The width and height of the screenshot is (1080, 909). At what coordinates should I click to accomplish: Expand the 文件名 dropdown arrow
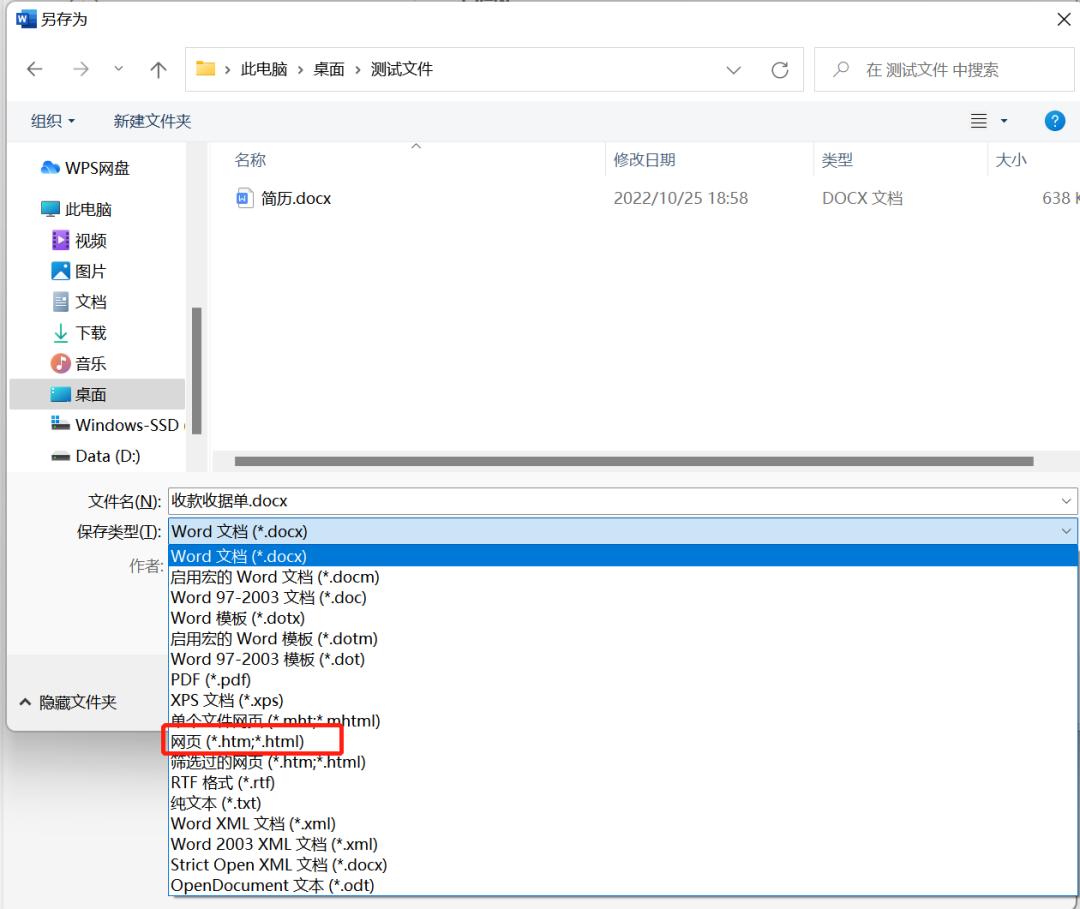click(1066, 500)
